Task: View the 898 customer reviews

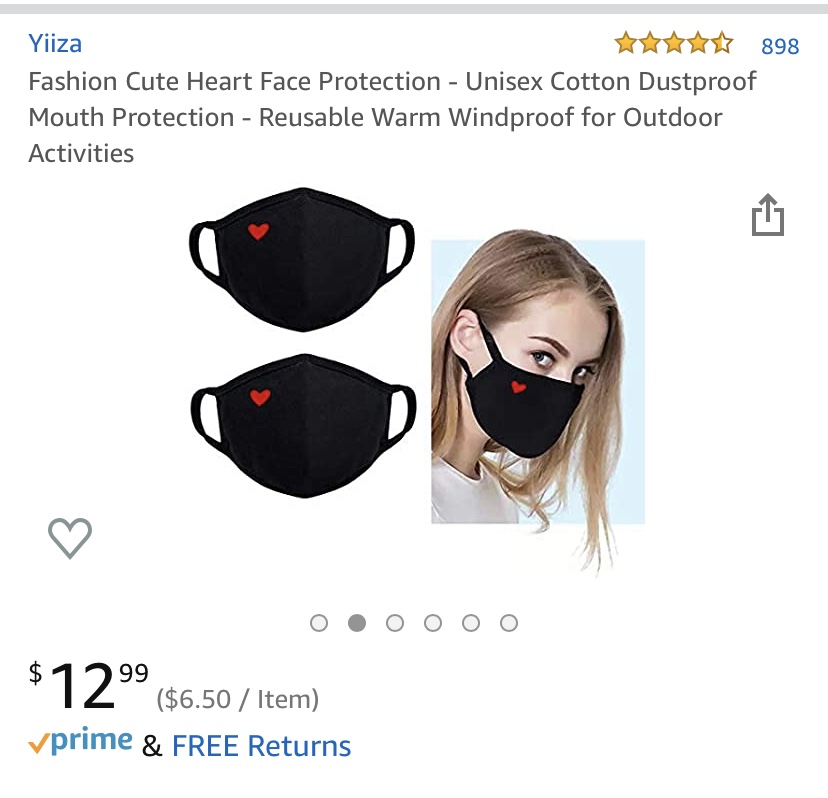Action: click(x=780, y=46)
